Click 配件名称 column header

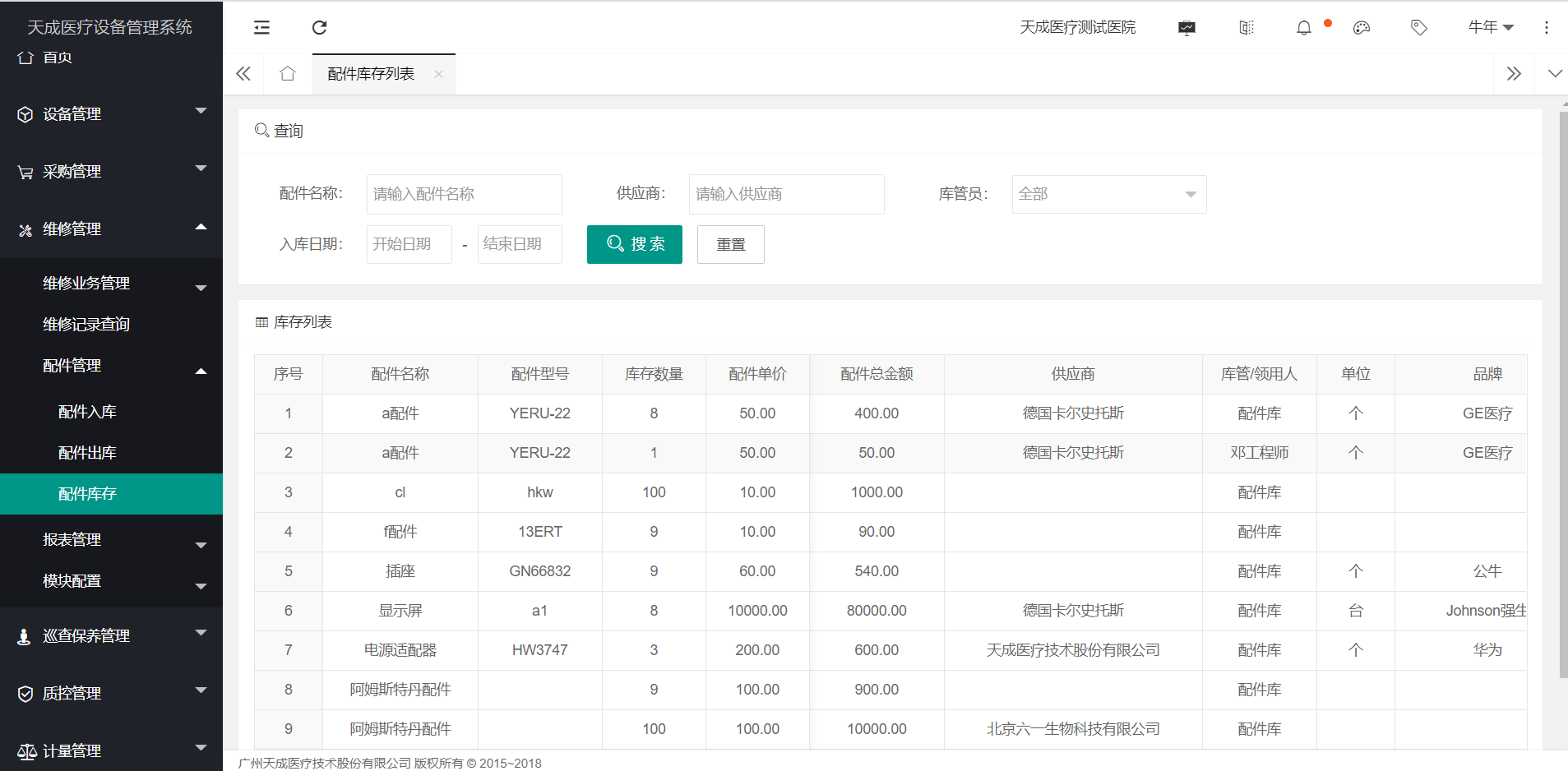click(400, 374)
